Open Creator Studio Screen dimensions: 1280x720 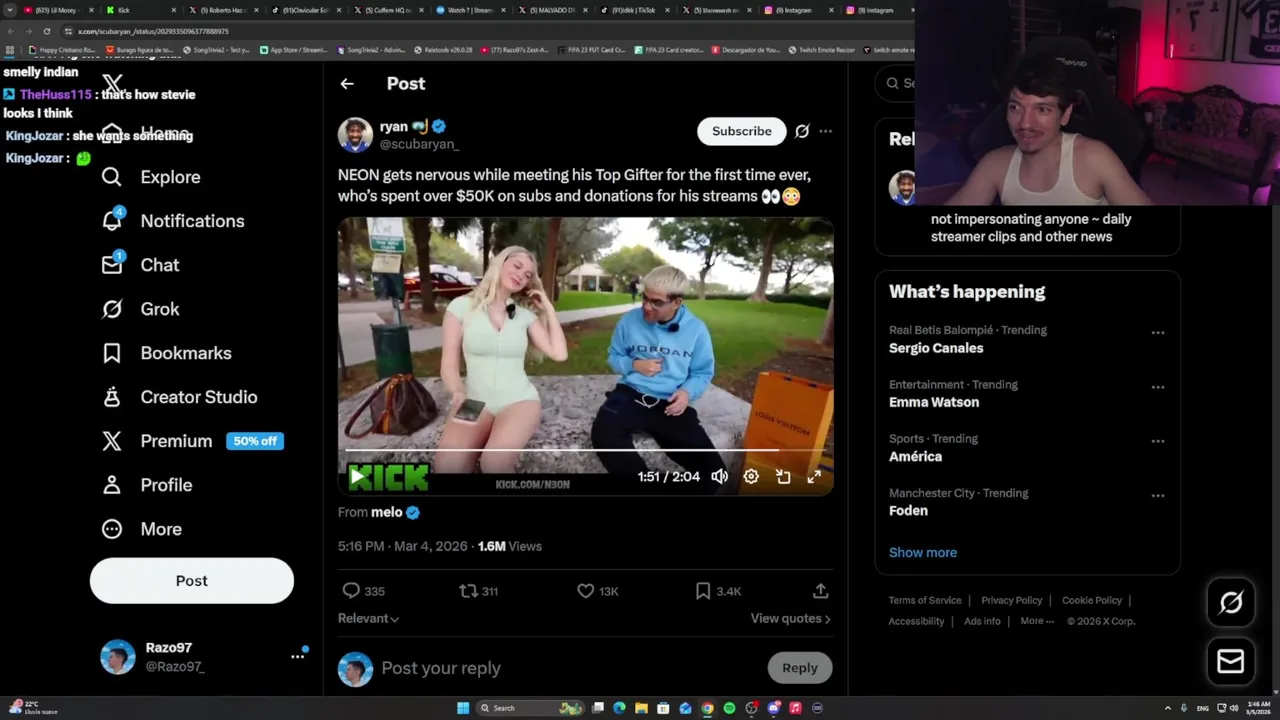tap(179, 397)
